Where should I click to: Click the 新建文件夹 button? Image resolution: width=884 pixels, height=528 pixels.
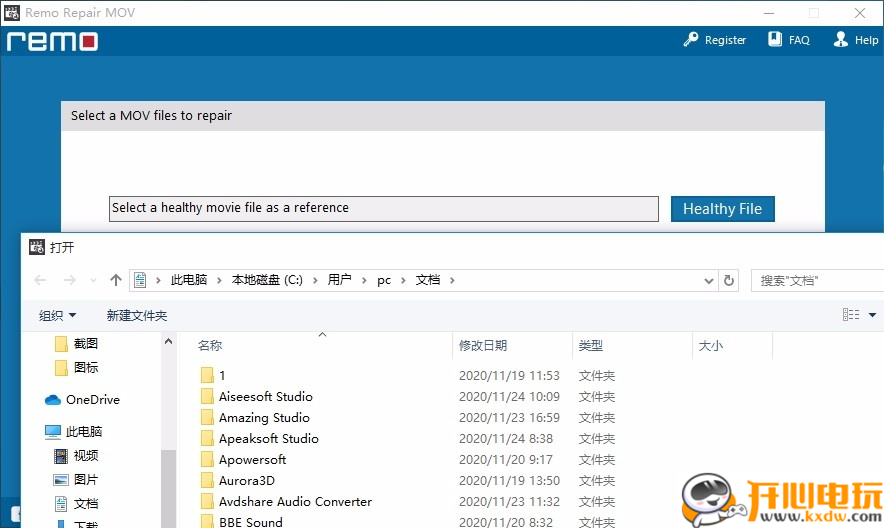click(x=137, y=315)
